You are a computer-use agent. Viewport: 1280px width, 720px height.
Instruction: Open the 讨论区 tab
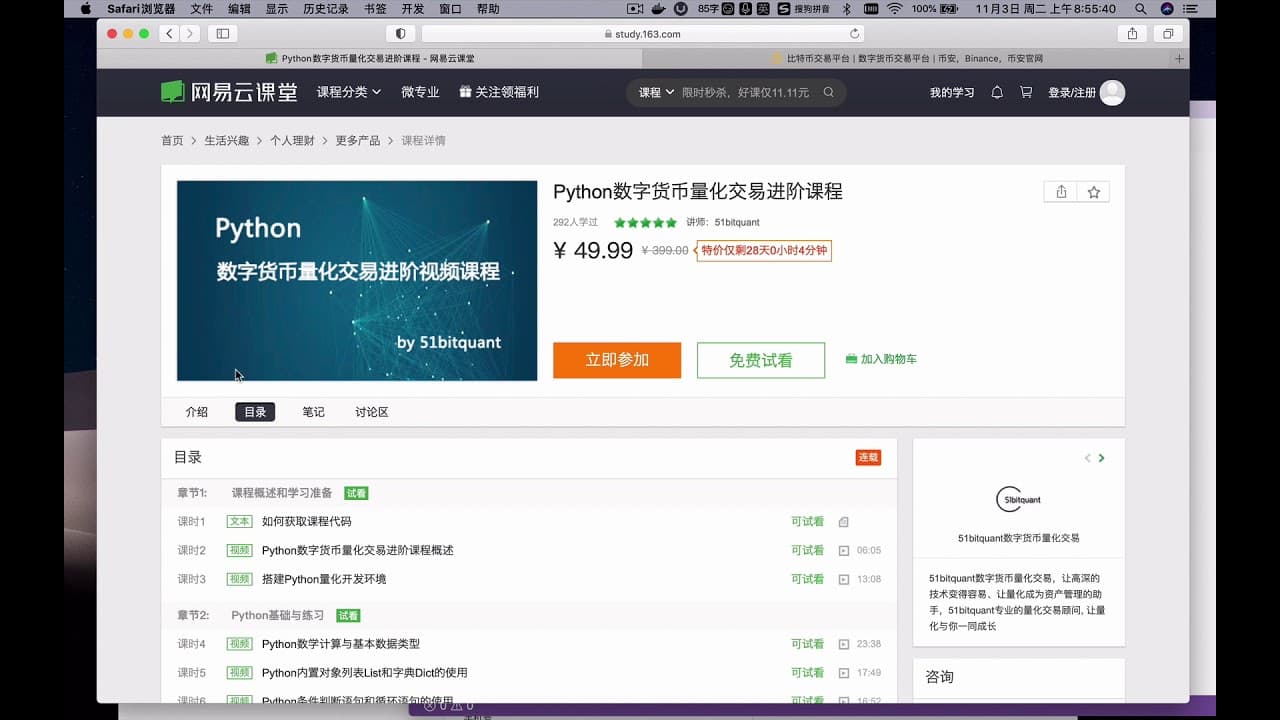pyautogui.click(x=372, y=412)
